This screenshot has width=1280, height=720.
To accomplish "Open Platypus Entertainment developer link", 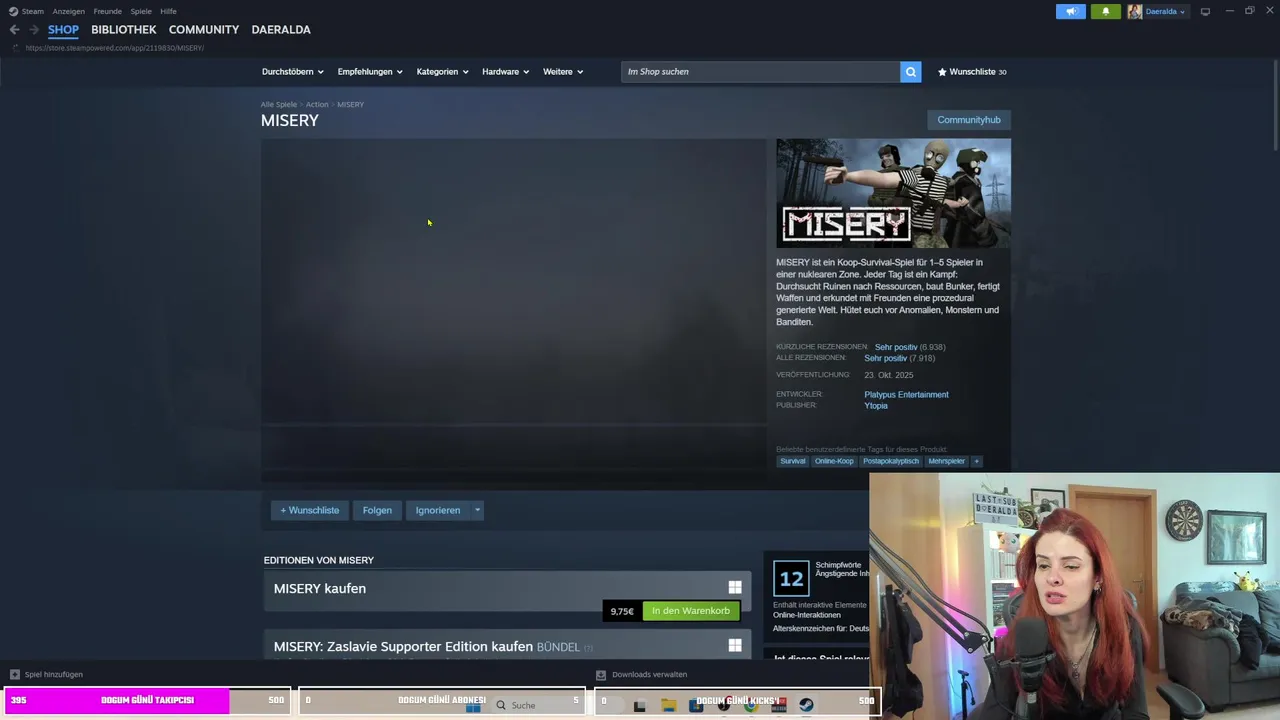I will point(907,394).
